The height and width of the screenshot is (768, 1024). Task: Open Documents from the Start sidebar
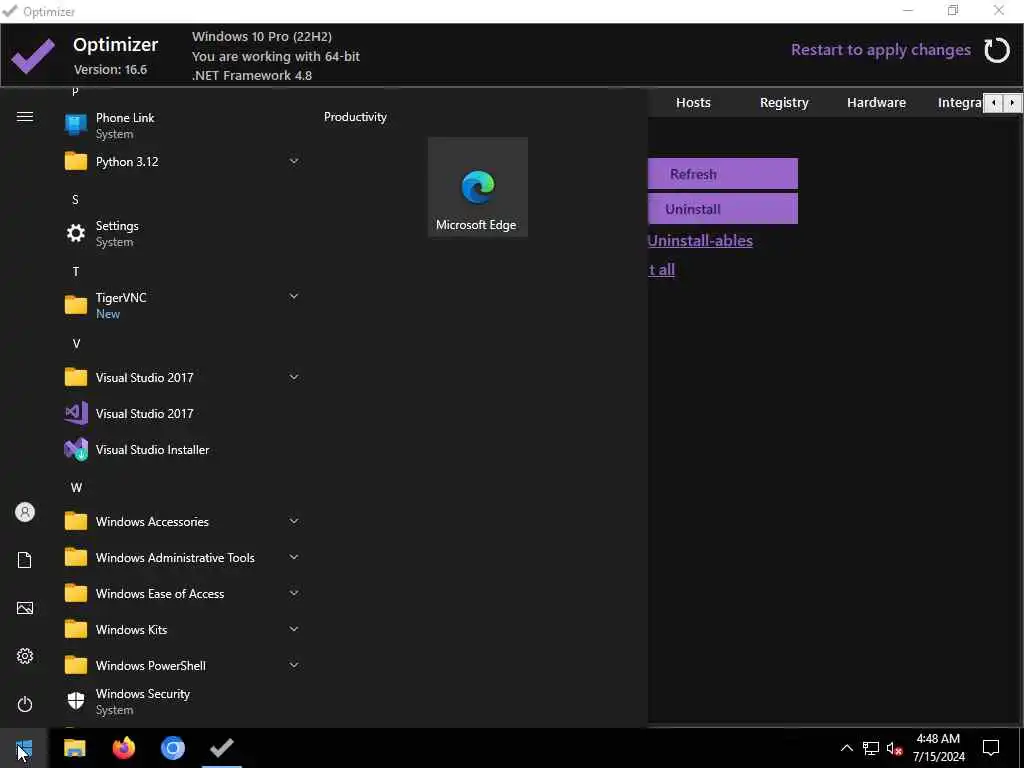(25, 560)
